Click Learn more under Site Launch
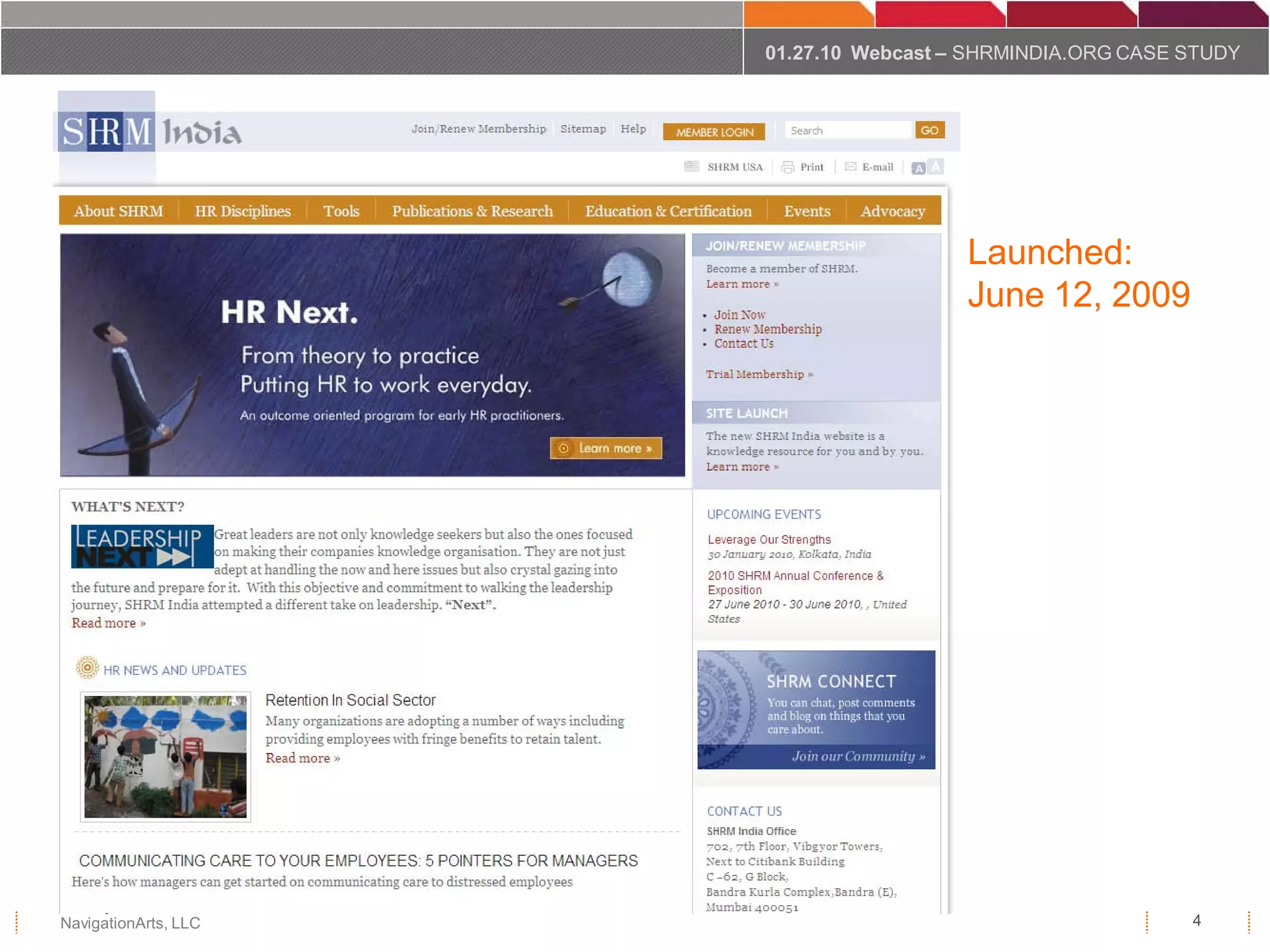The width and height of the screenshot is (1270, 952). click(x=742, y=467)
